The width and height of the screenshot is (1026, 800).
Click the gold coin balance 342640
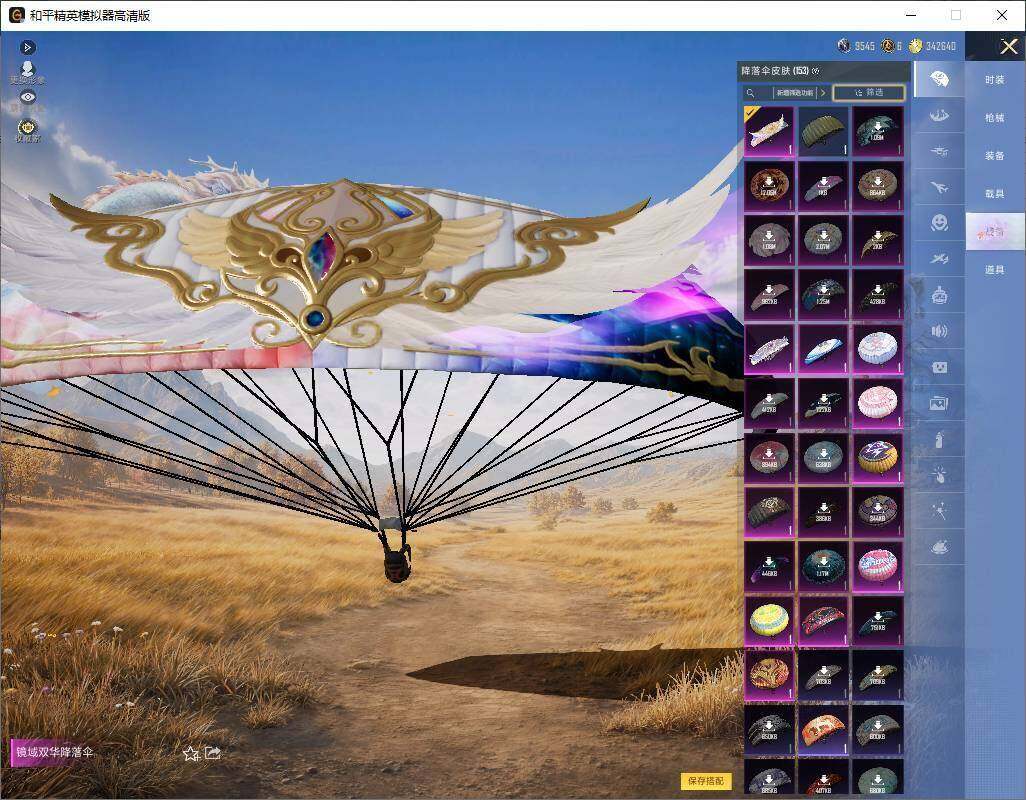[x=932, y=46]
